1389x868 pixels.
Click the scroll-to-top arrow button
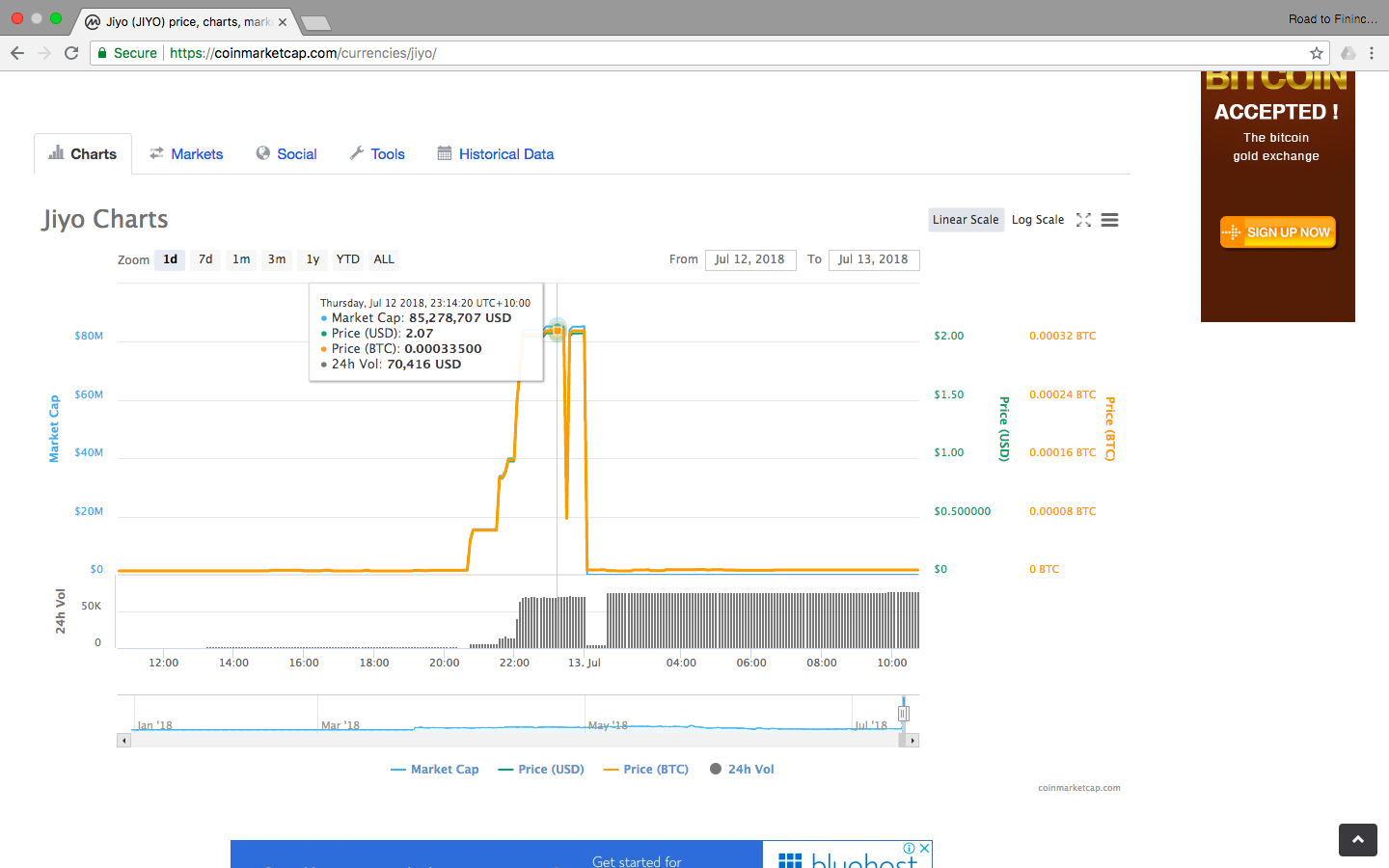1358,840
